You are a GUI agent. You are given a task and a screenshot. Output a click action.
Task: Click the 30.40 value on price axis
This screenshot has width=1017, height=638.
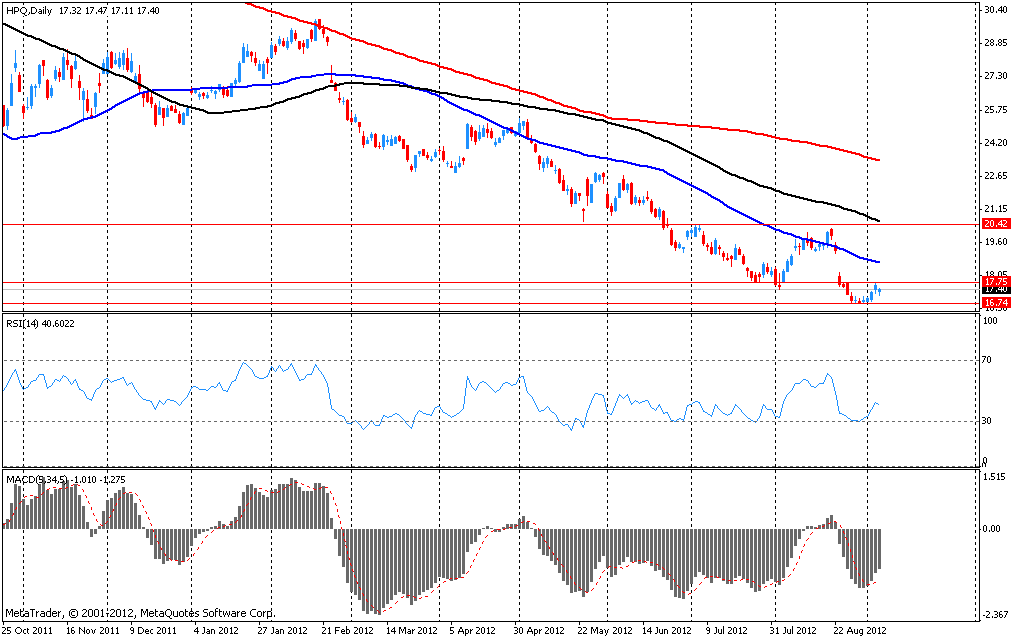point(995,10)
